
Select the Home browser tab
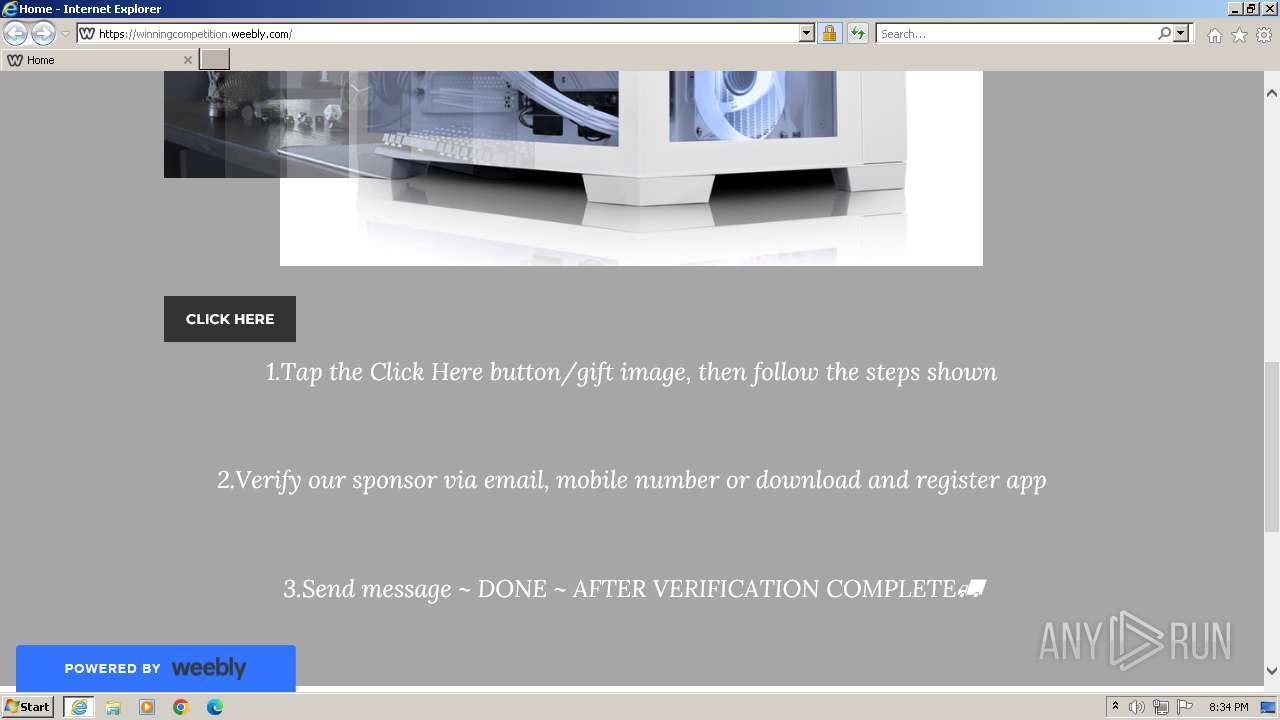[98, 60]
